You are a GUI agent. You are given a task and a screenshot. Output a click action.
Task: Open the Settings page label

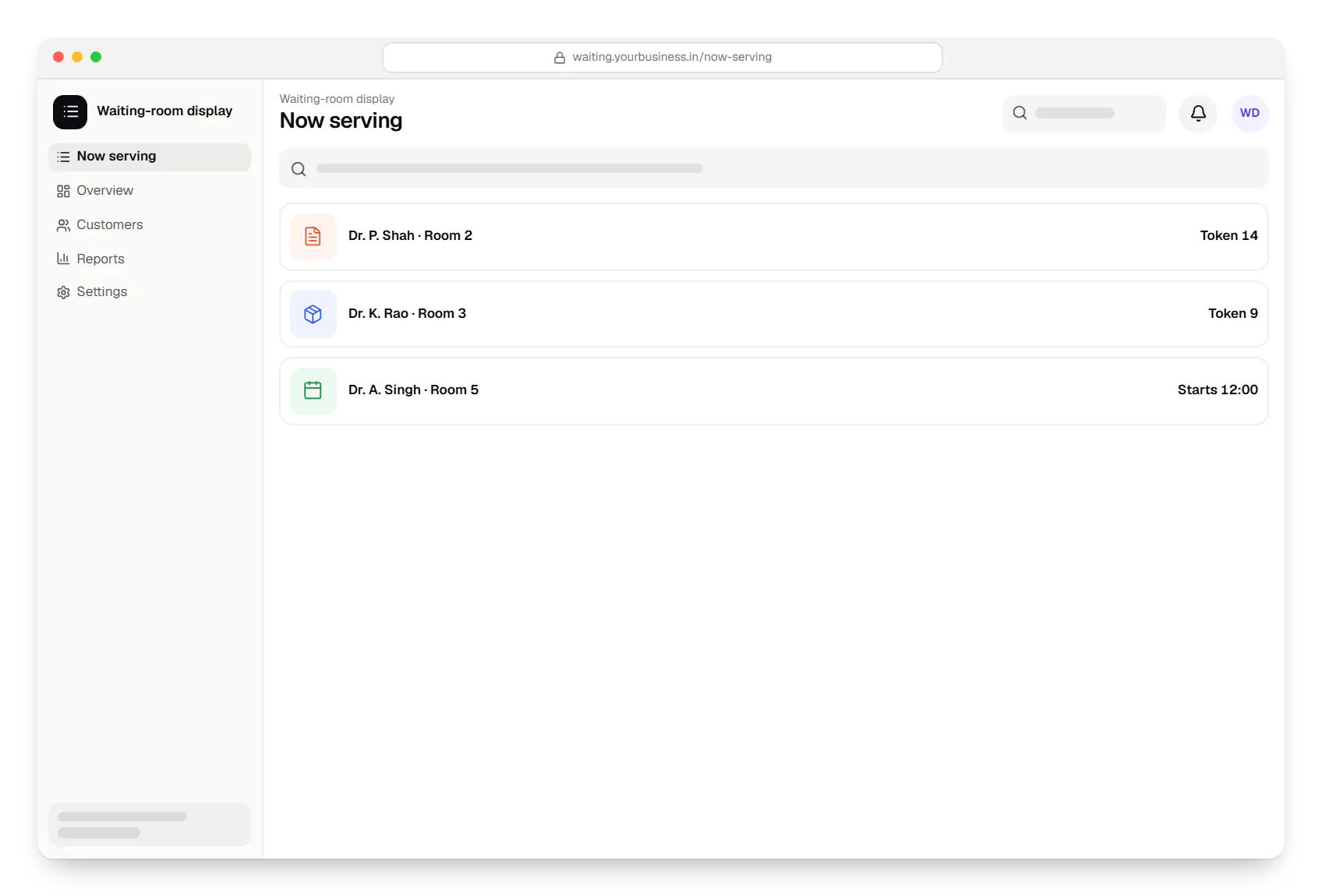pyautogui.click(x=102, y=292)
